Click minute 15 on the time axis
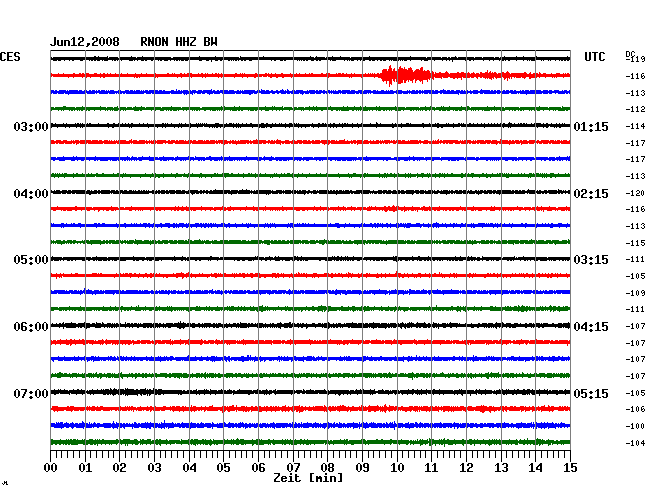650x494 pixels. click(570, 468)
